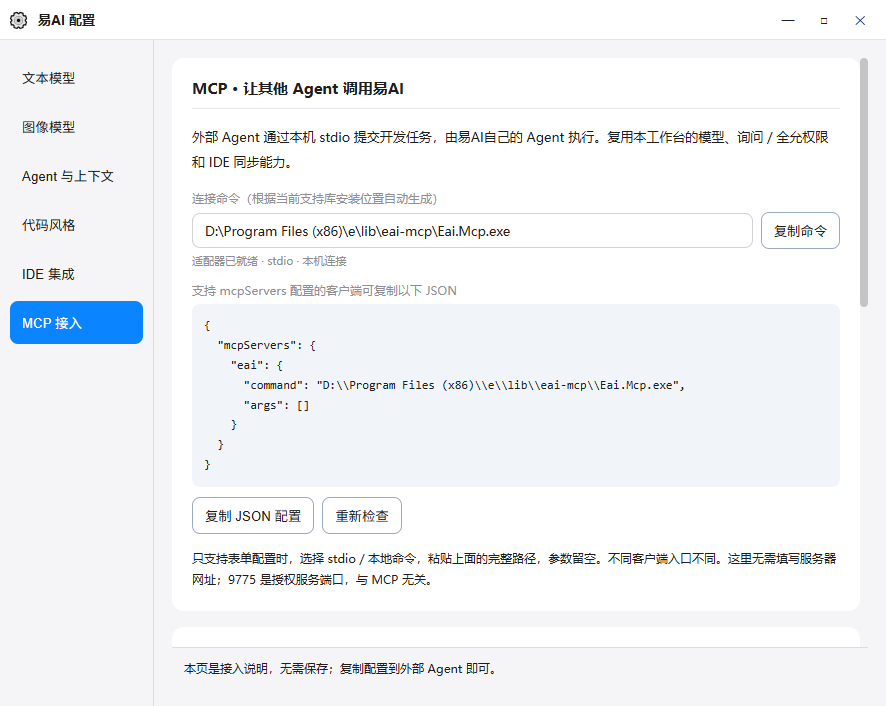This screenshot has height=706, width=886.
Task: Click the "command" line in the JSON
Action: coord(464,385)
